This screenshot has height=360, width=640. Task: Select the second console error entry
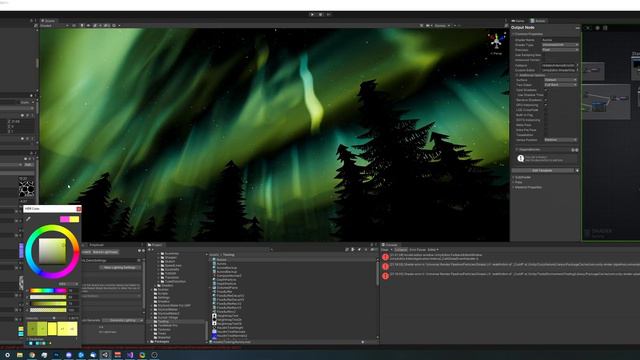510,266
